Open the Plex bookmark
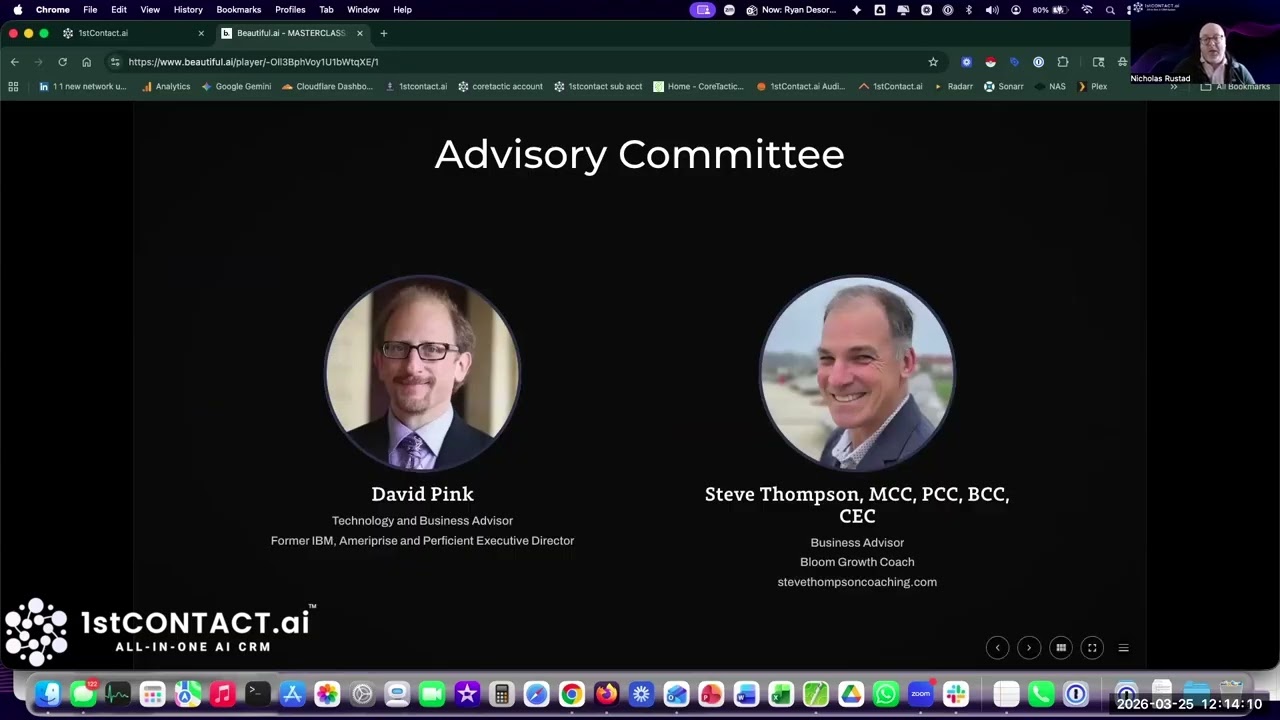The width and height of the screenshot is (1280, 720). pyautogui.click(x=1092, y=87)
